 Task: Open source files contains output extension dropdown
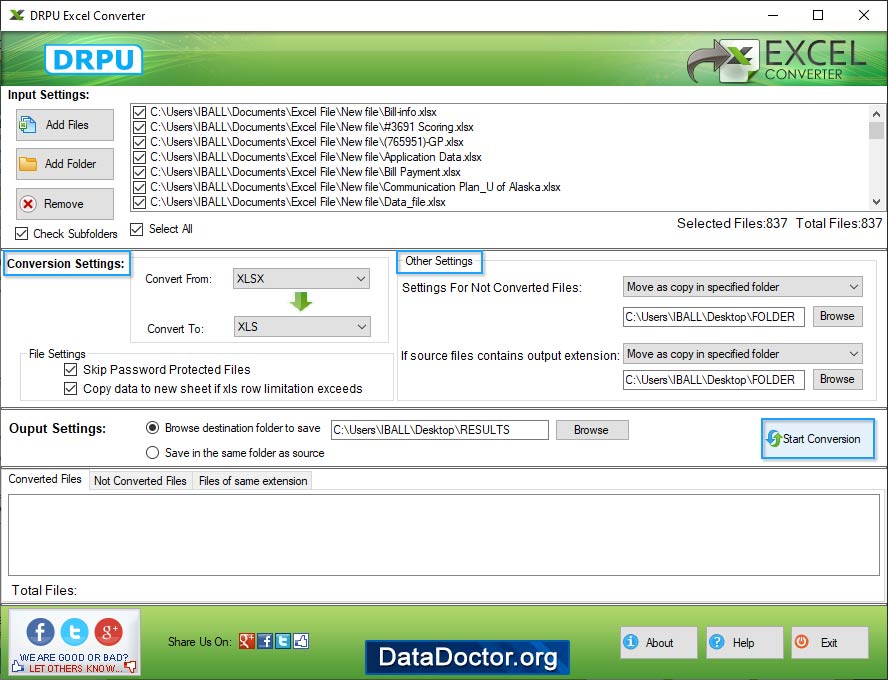(x=742, y=354)
